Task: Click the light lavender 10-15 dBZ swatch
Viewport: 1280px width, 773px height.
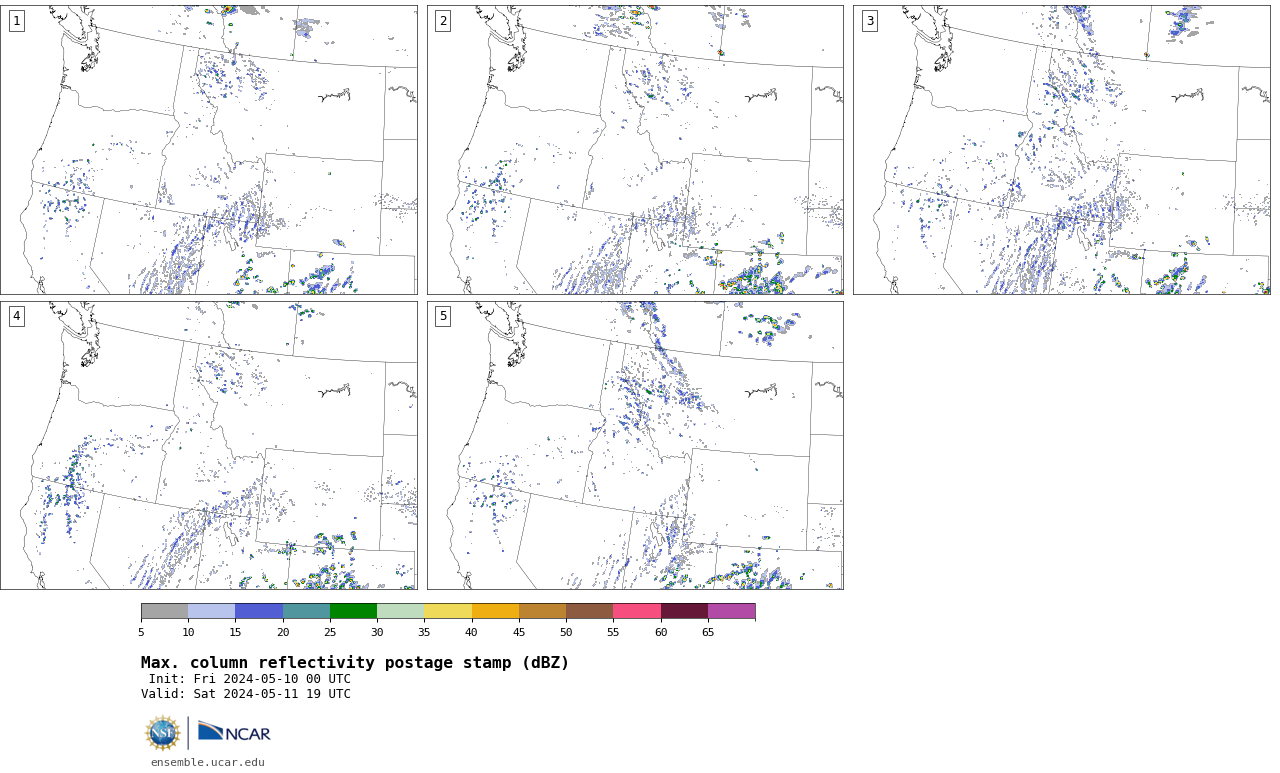Action: click(212, 611)
